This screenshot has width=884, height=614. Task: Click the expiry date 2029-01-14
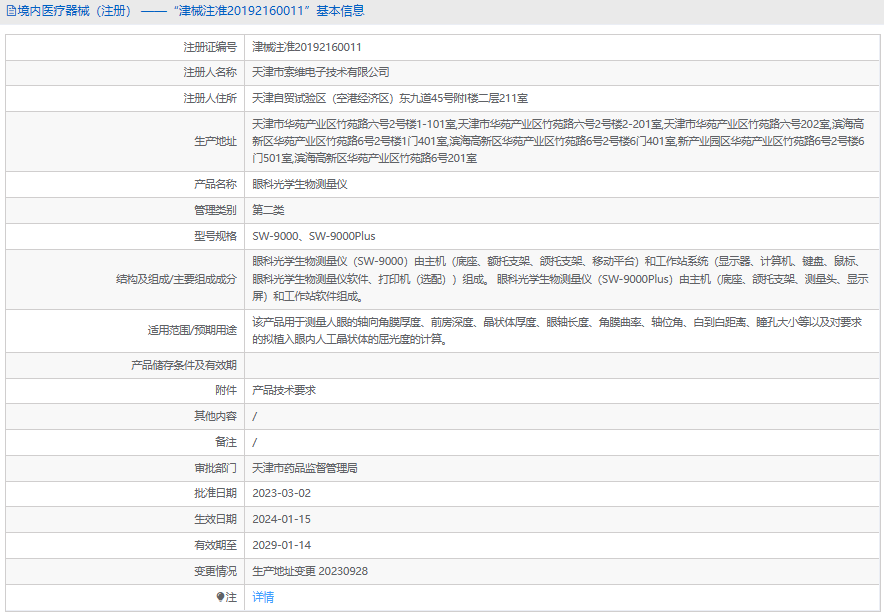pos(282,546)
